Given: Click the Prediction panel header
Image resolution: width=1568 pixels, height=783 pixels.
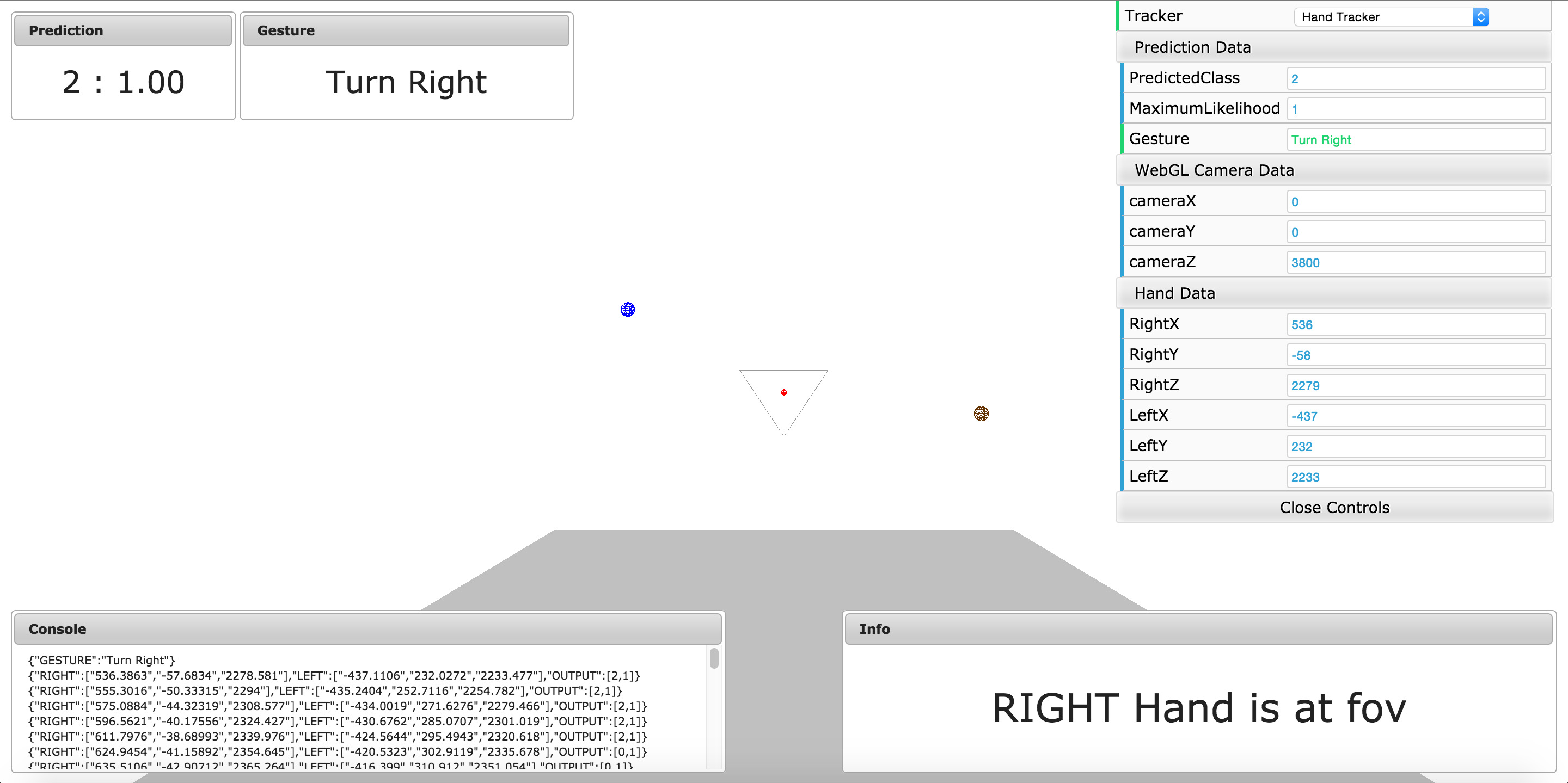Looking at the screenshot, I should click(123, 30).
